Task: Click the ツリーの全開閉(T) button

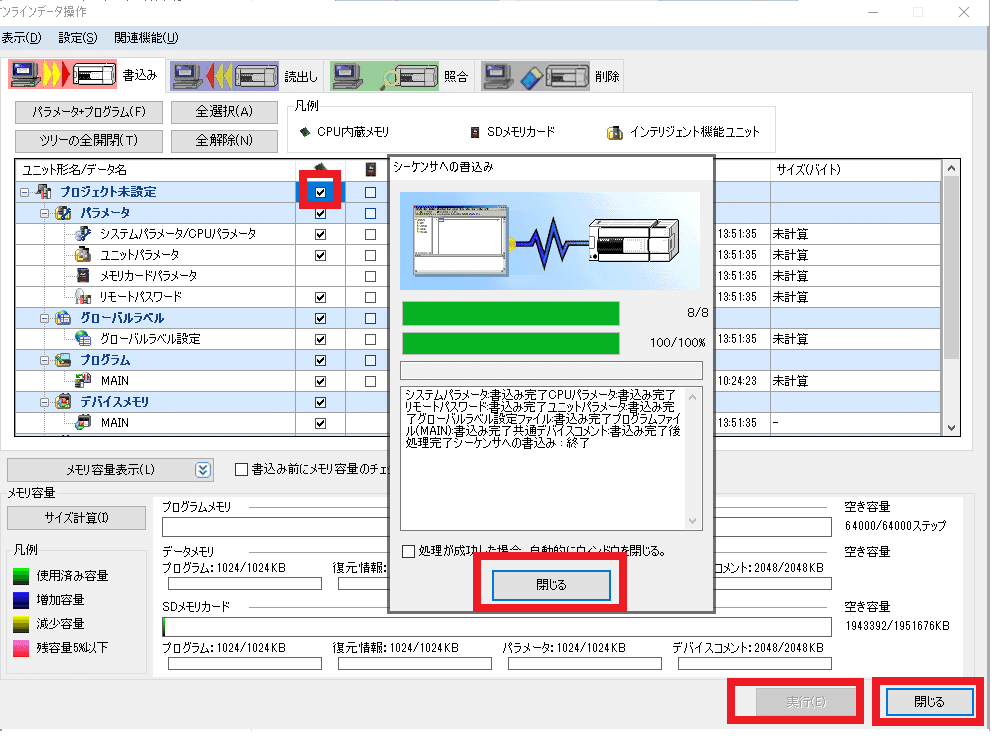Action: 89,141
